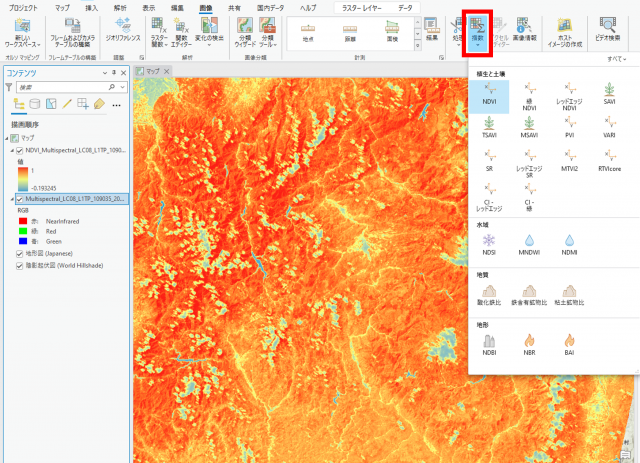Choose the MTVI2 index
This screenshot has height=463, width=640.
[x=569, y=160]
